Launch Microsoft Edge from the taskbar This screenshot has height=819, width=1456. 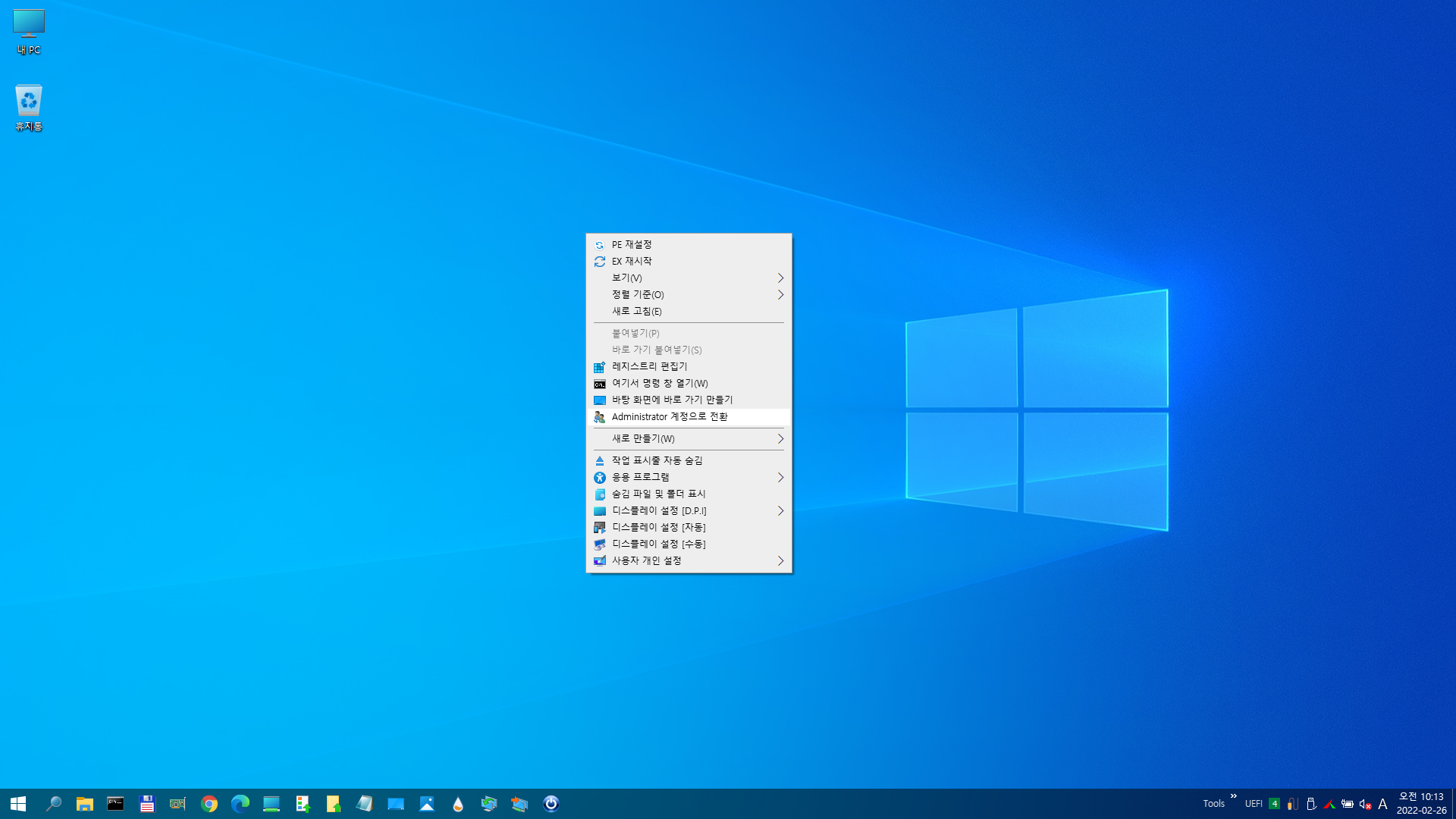tap(240, 804)
